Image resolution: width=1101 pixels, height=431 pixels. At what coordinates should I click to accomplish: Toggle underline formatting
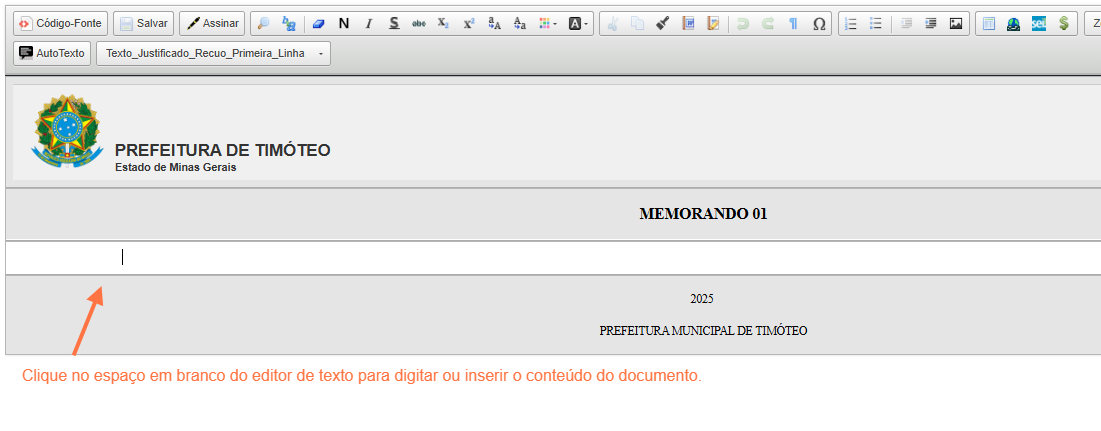click(394, 23)
